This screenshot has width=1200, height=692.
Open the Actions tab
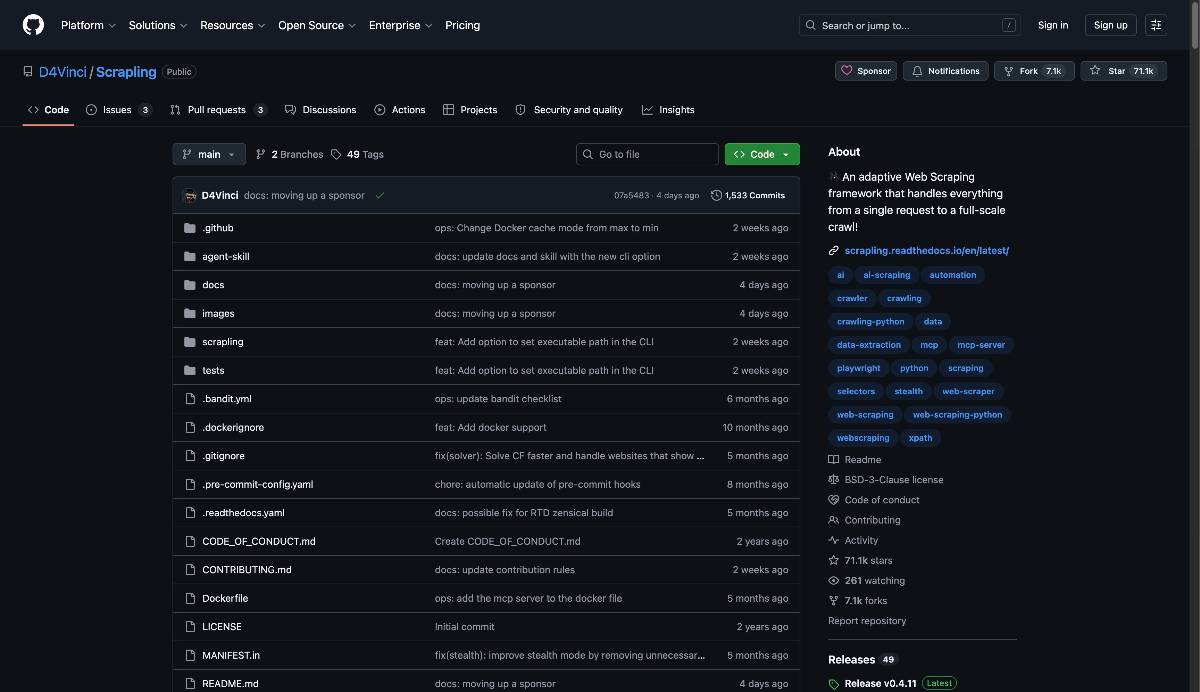(400, 110)
